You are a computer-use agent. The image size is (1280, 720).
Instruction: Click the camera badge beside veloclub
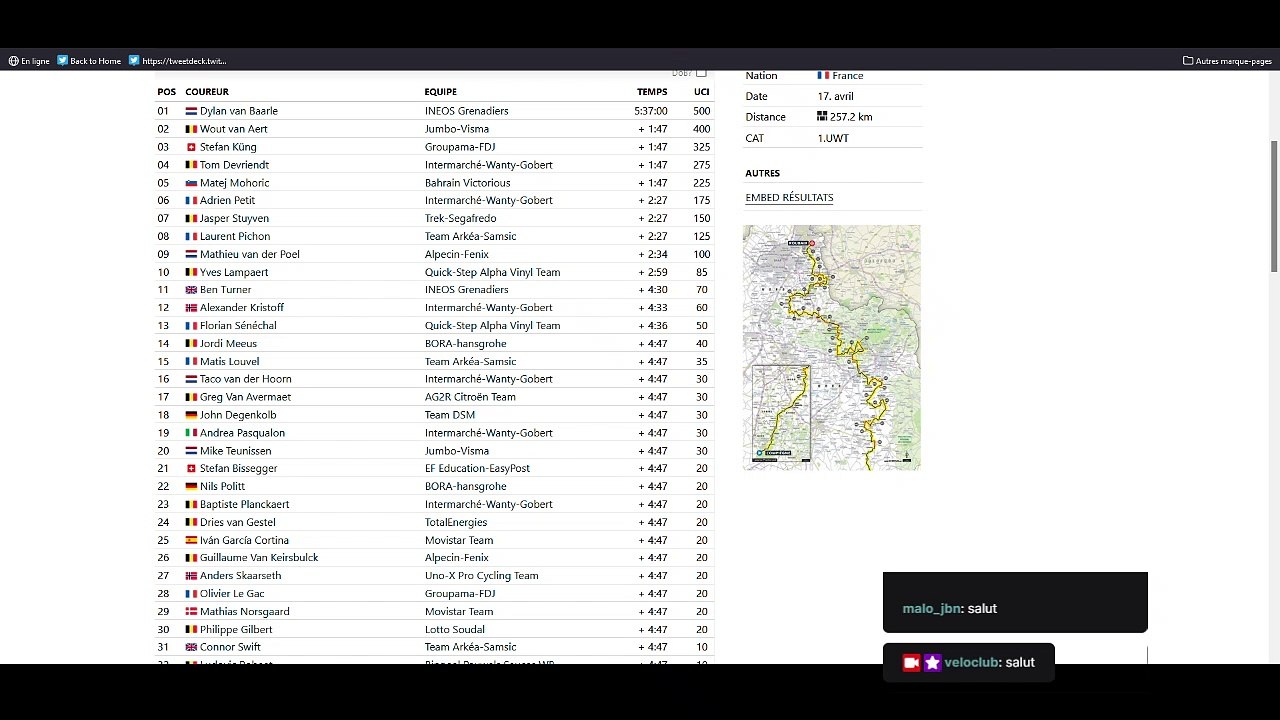coord(912,663)
